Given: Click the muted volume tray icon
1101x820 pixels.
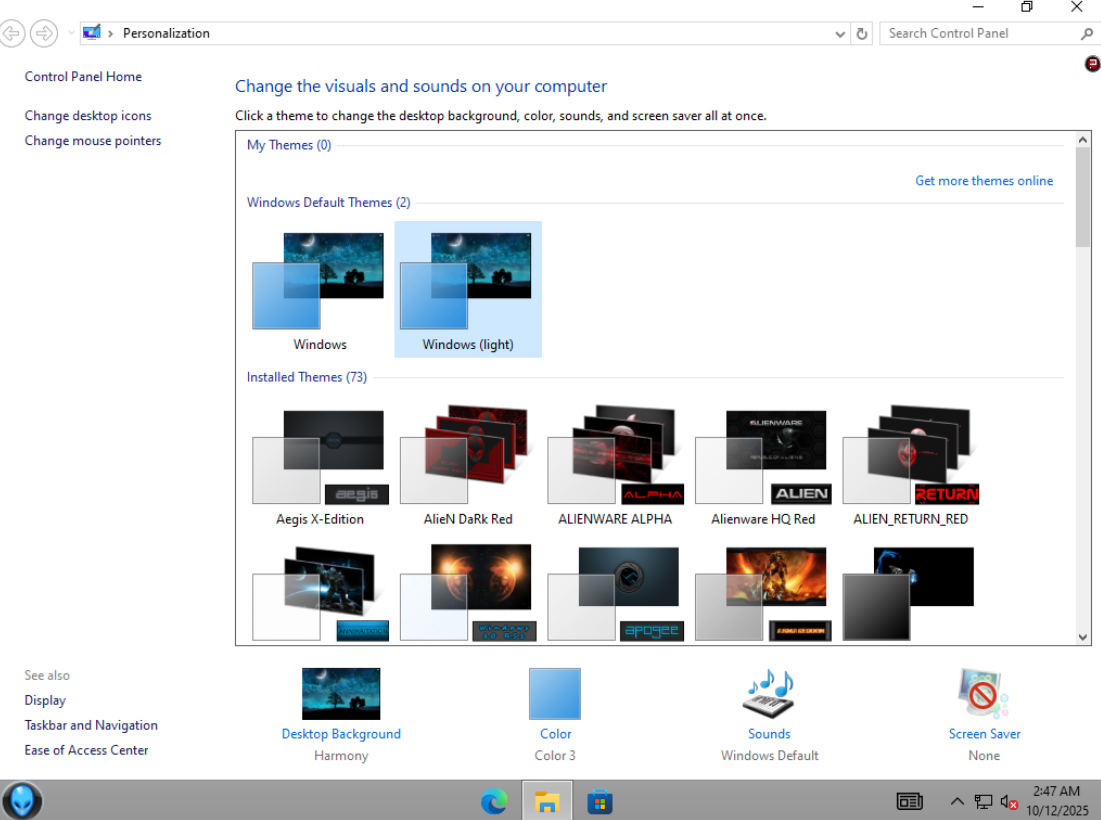Looking at the screenshot, I should [x=1008, y=801].
